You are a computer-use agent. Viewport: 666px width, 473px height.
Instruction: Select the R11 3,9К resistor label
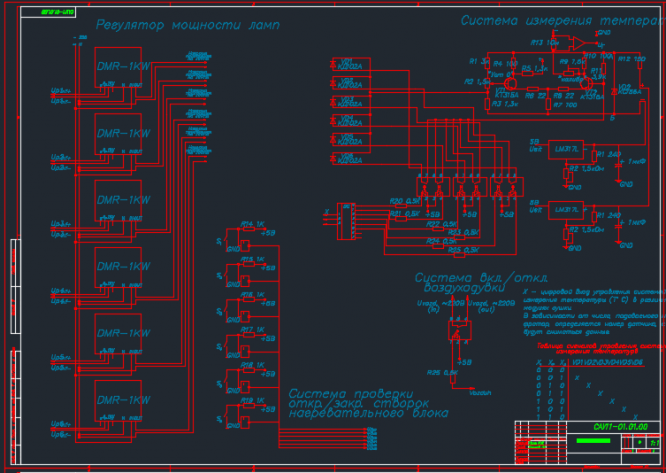tap(598, 73)
